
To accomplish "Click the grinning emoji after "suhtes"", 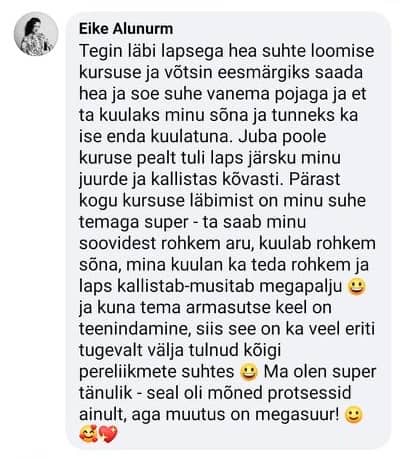I will pos(249,372).
